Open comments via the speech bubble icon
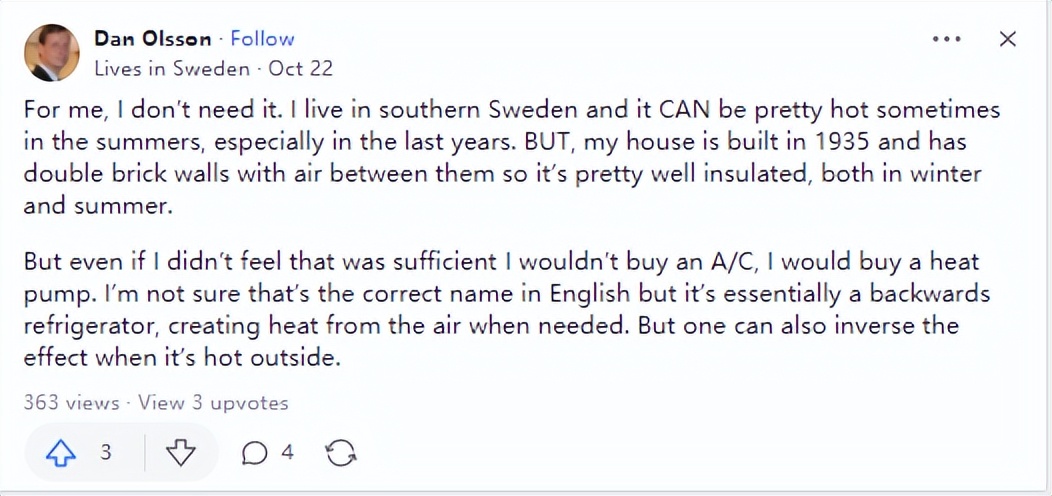Screen dimensions: 1052x496 tap(255, 454)
